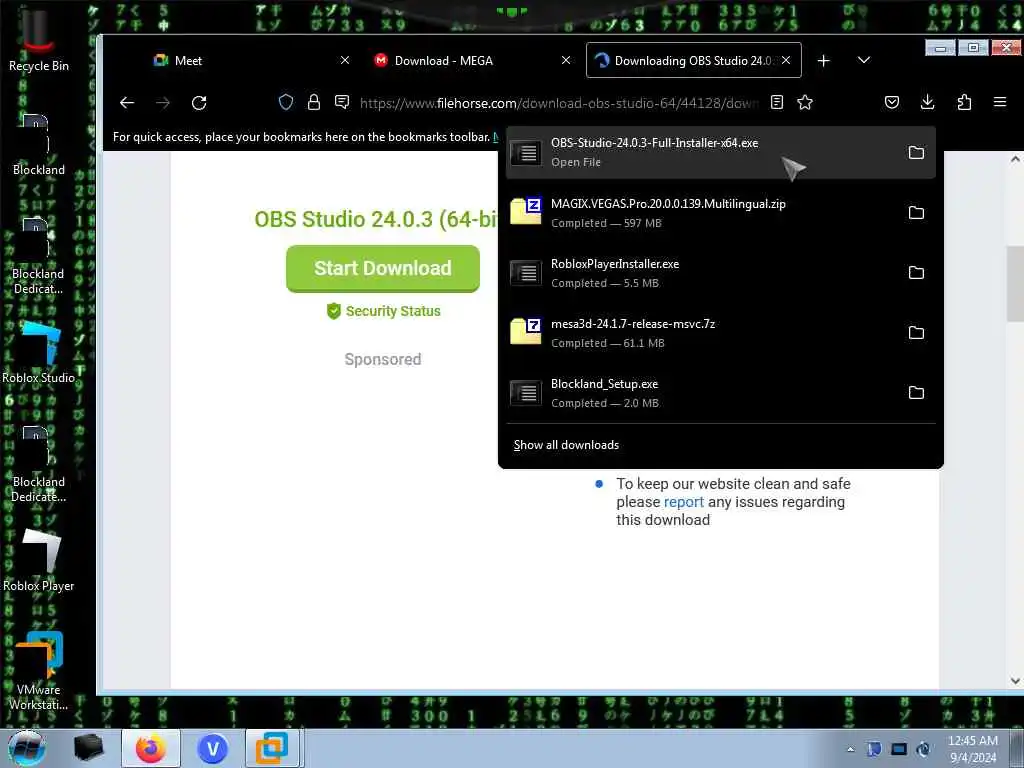Open the Windows Start orb
Image resolution: width=1024 pixels, height=768 pixels.
(x=26, y=748)
